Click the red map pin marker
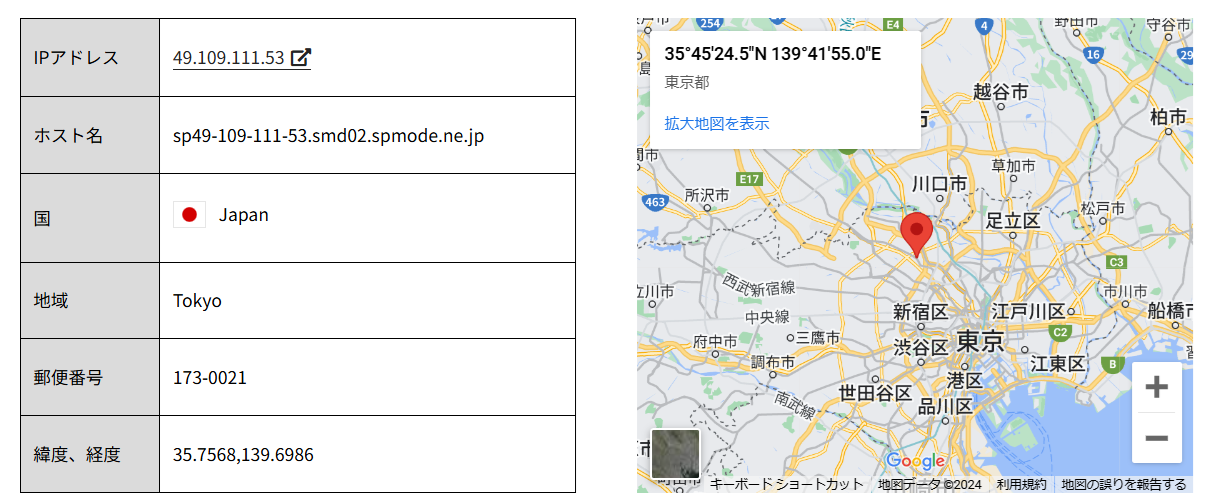Image resolution: width=1214 pixels, height=503 pixels. 917,235
